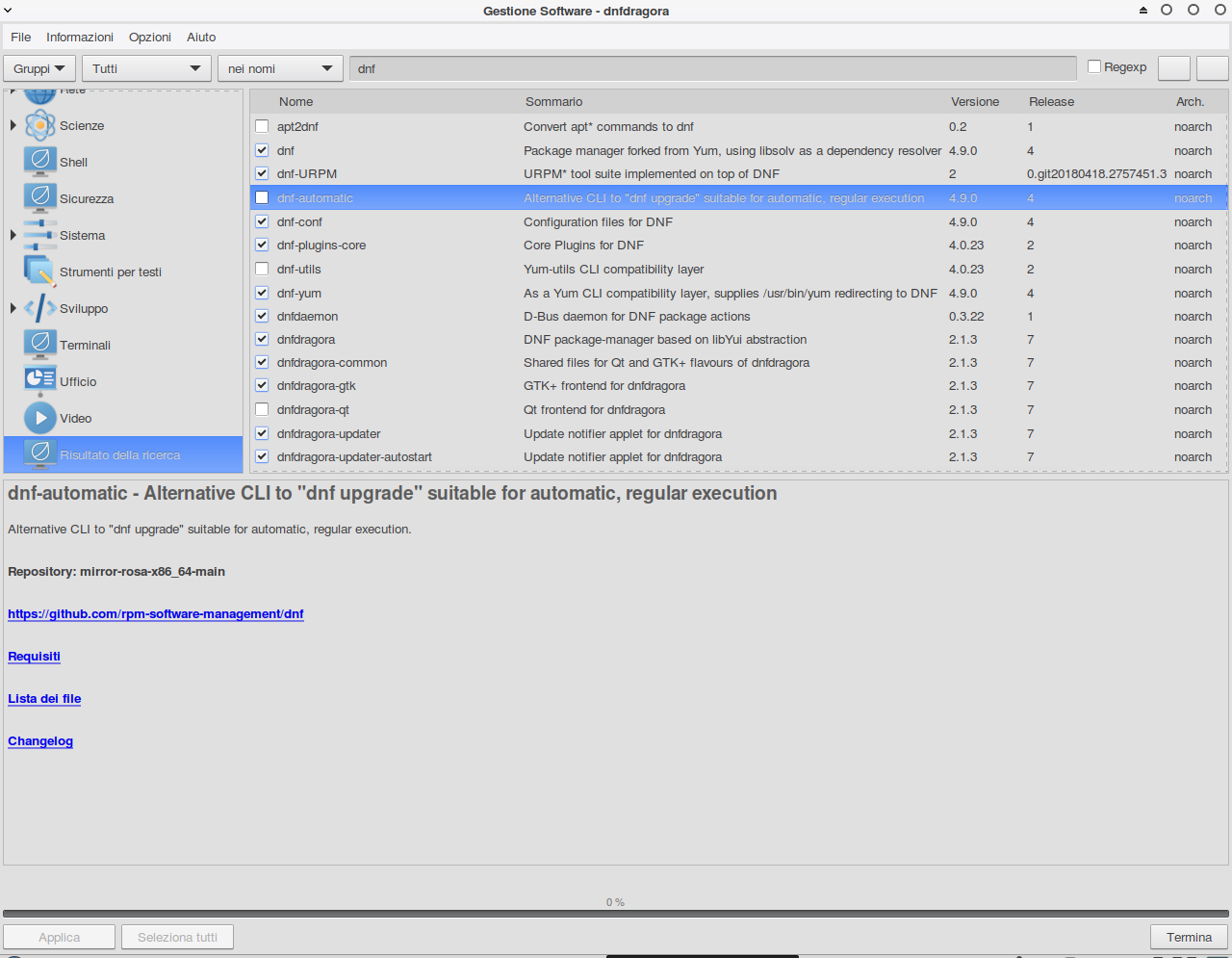Open the github.com dnf project link
1232x958 pixels.
pos(156,613)
